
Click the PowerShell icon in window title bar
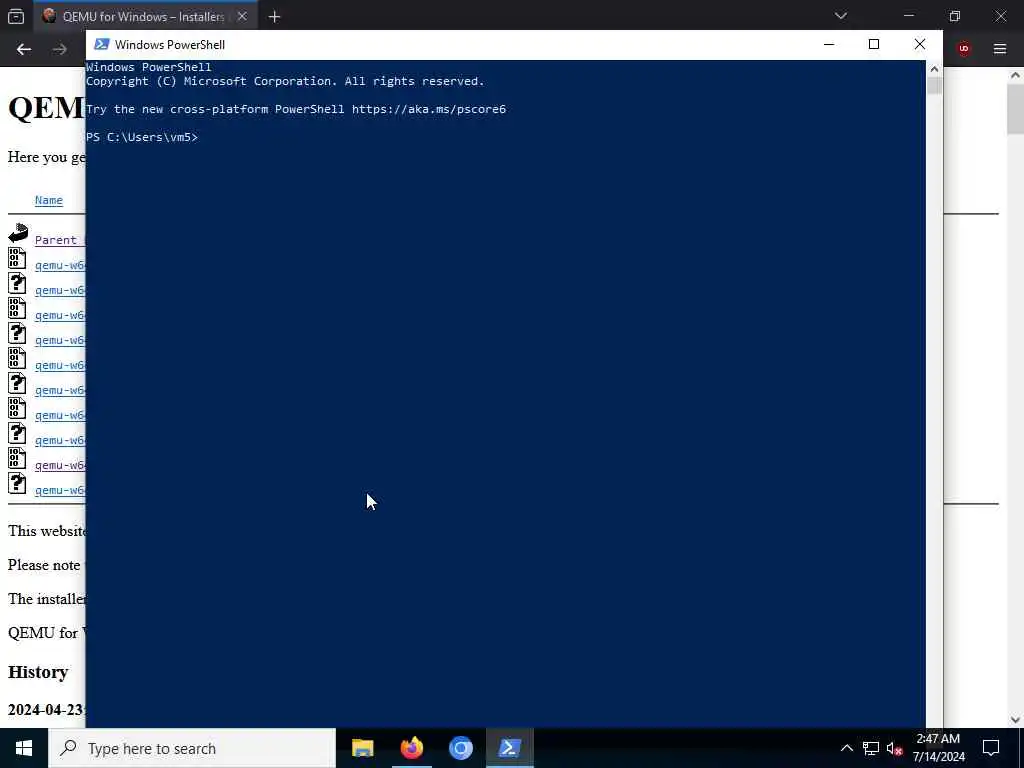pos(101,44)
